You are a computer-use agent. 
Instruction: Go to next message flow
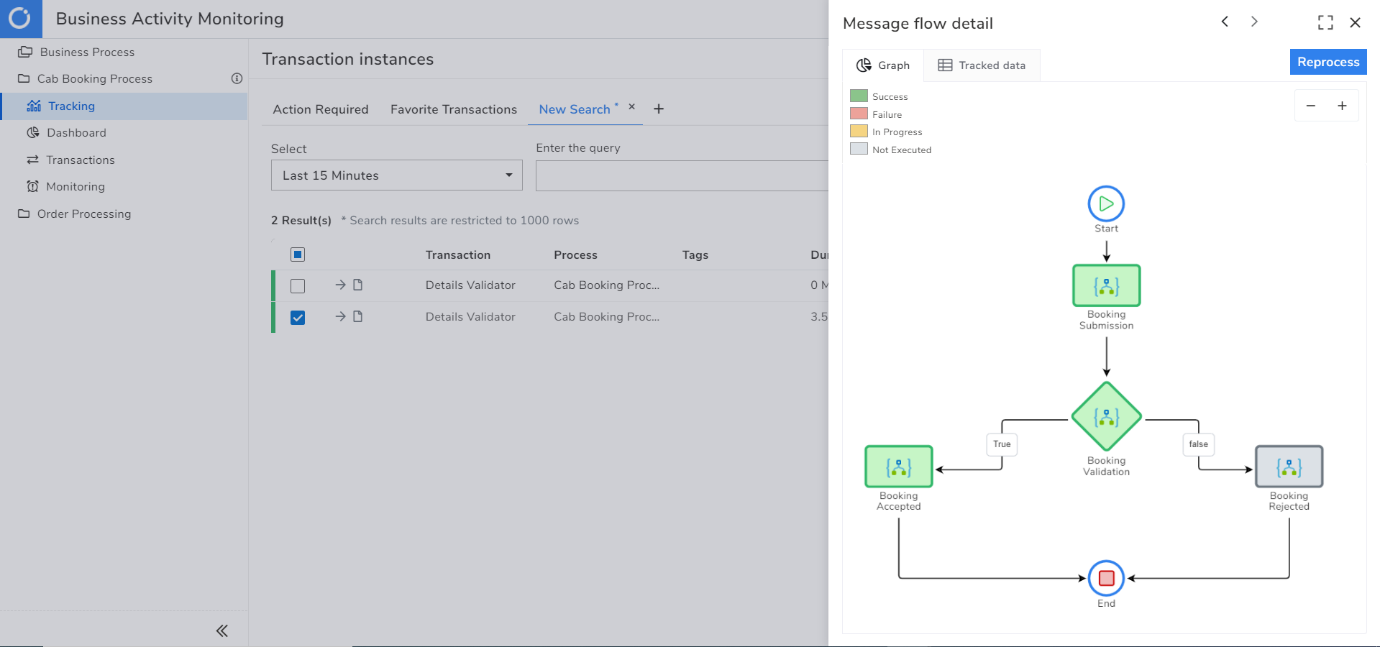pos(1254,22)
